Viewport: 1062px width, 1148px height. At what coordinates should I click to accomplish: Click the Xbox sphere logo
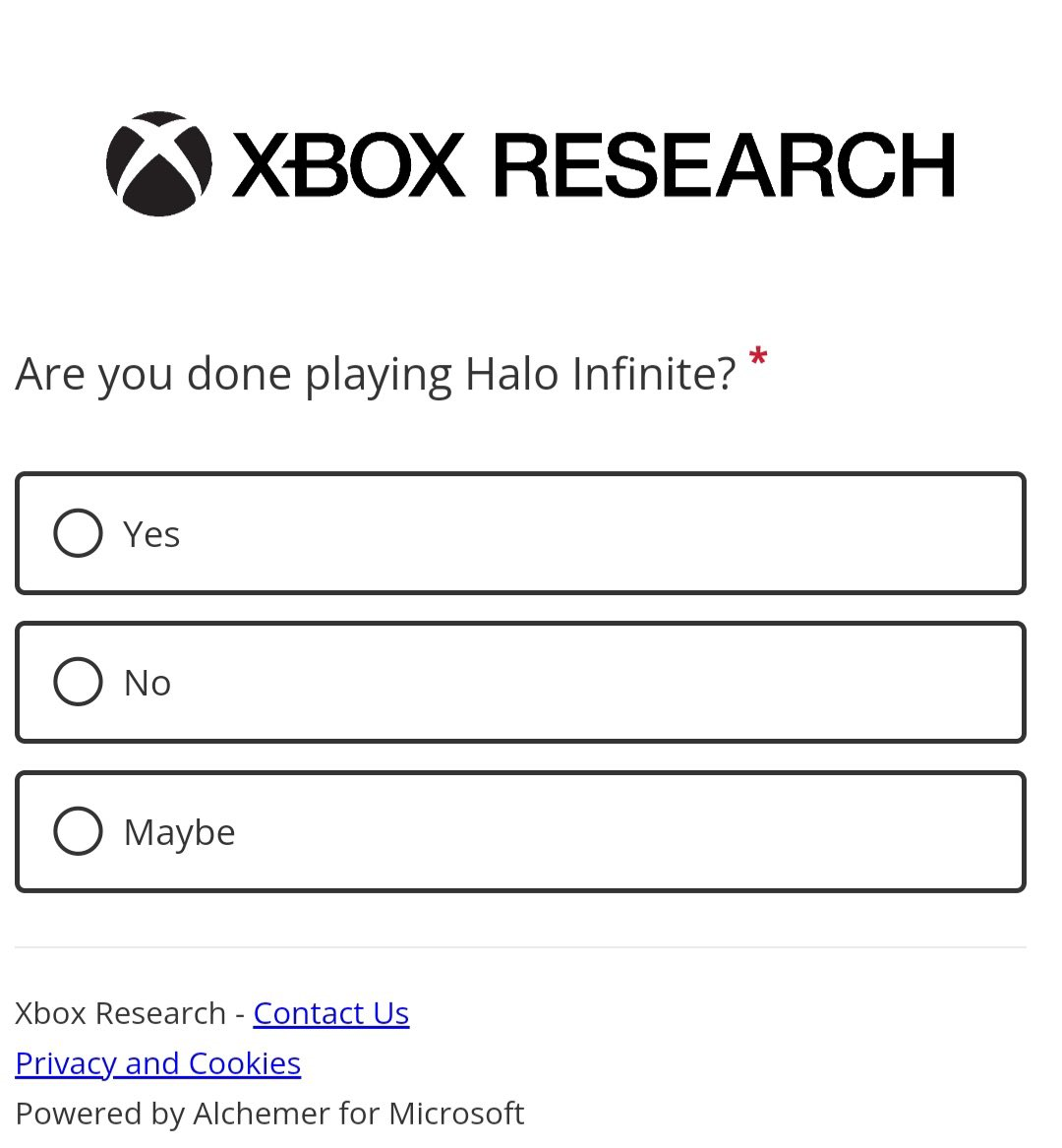click(x=158, y=164)
